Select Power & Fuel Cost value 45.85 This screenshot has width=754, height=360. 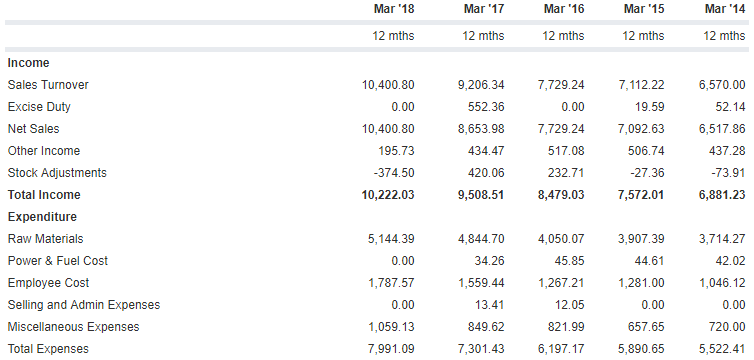coord(569,261)
